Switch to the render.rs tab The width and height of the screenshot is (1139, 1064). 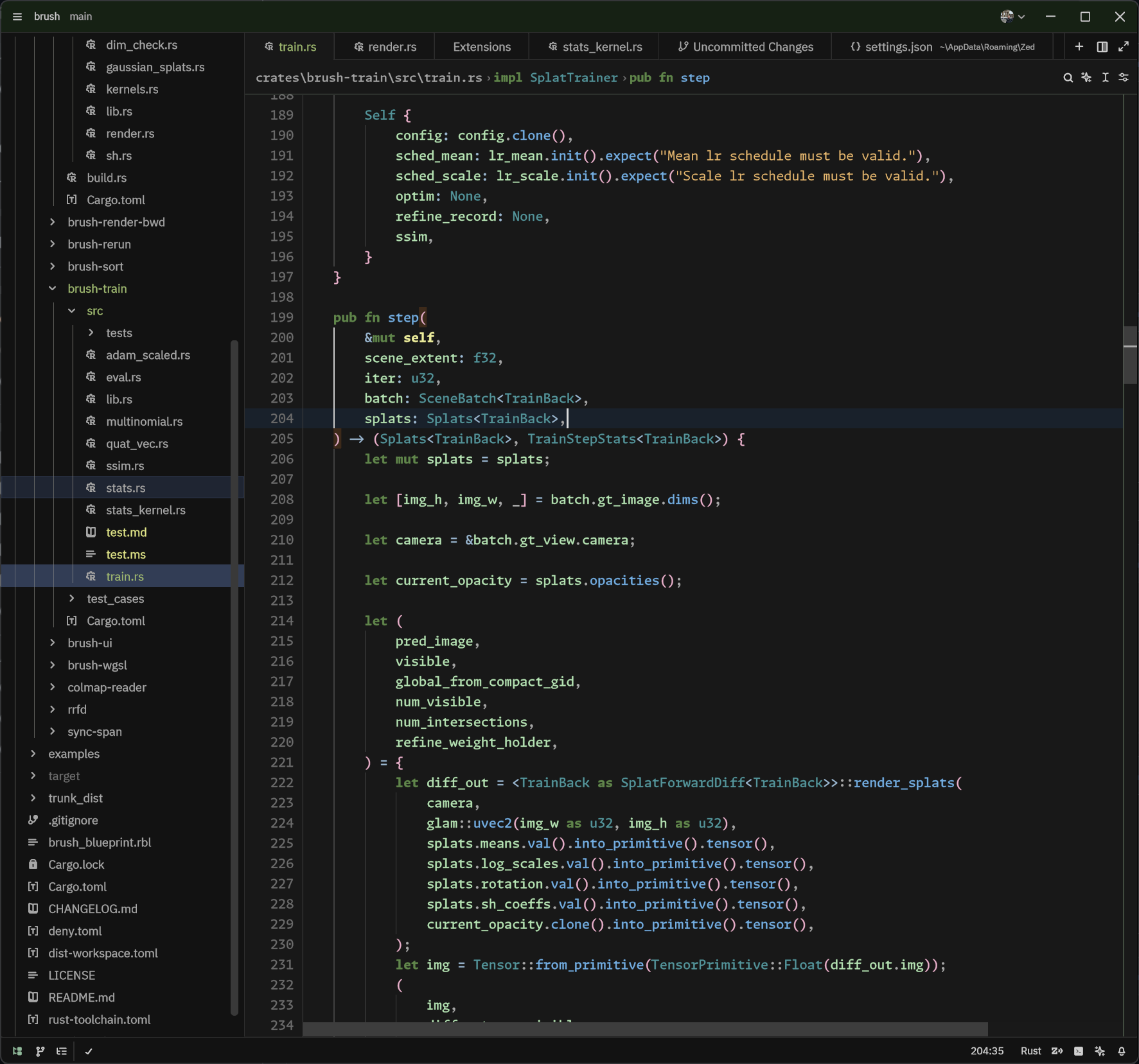pos(385,47)
